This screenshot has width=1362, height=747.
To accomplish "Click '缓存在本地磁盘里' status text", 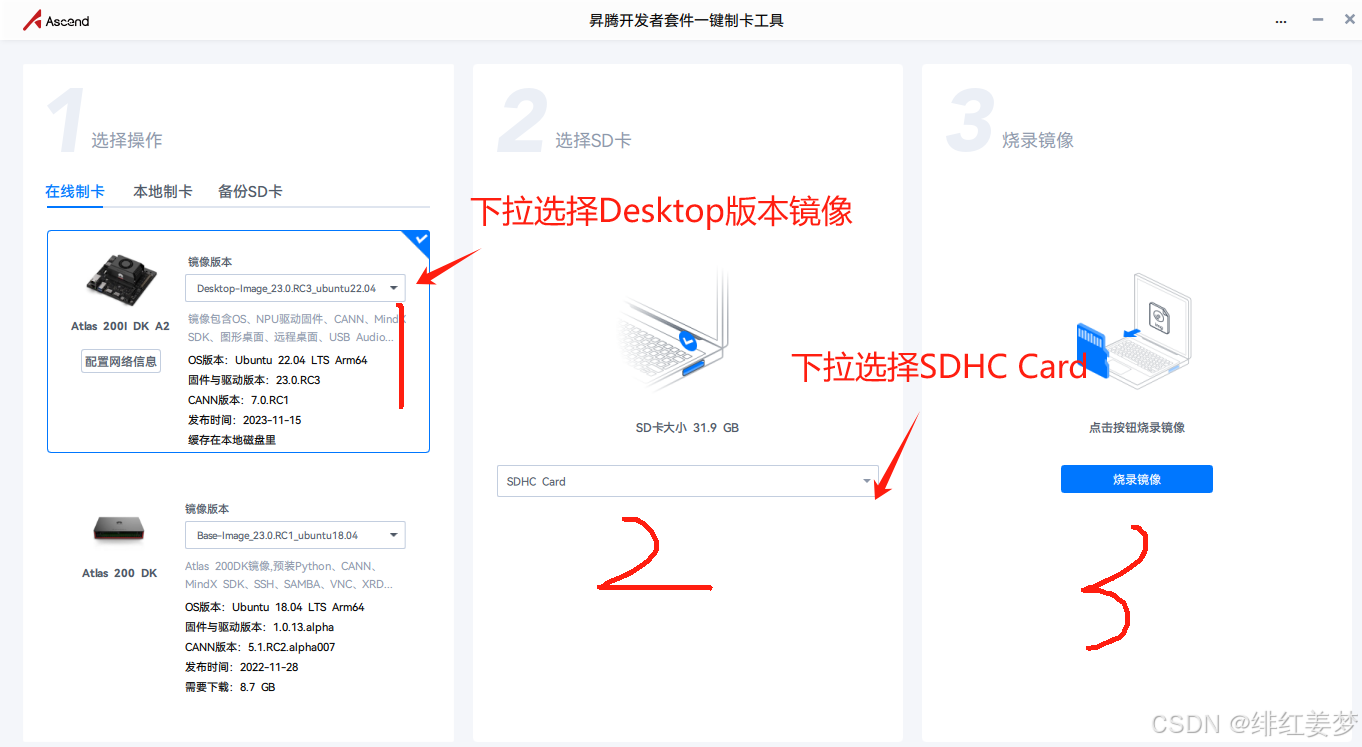I will coord(232,440).
